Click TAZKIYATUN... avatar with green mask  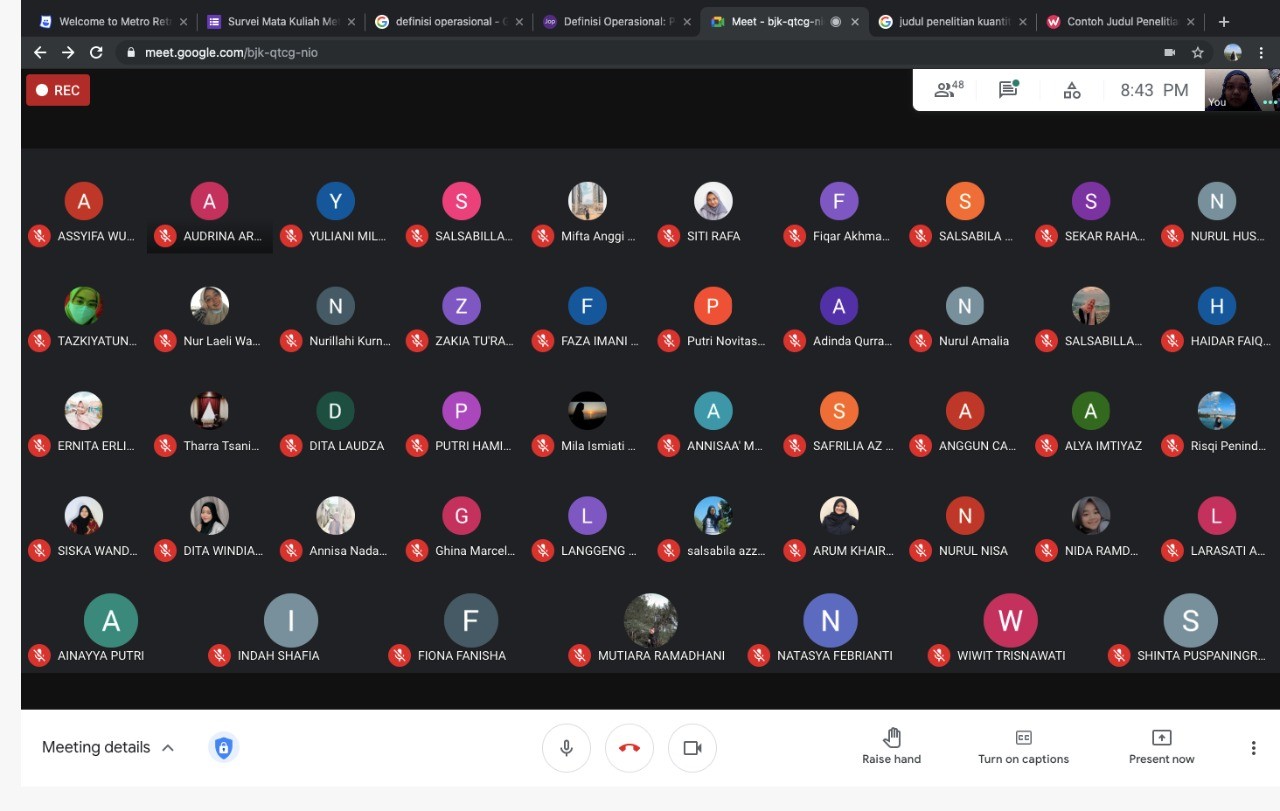coord(83,306)
